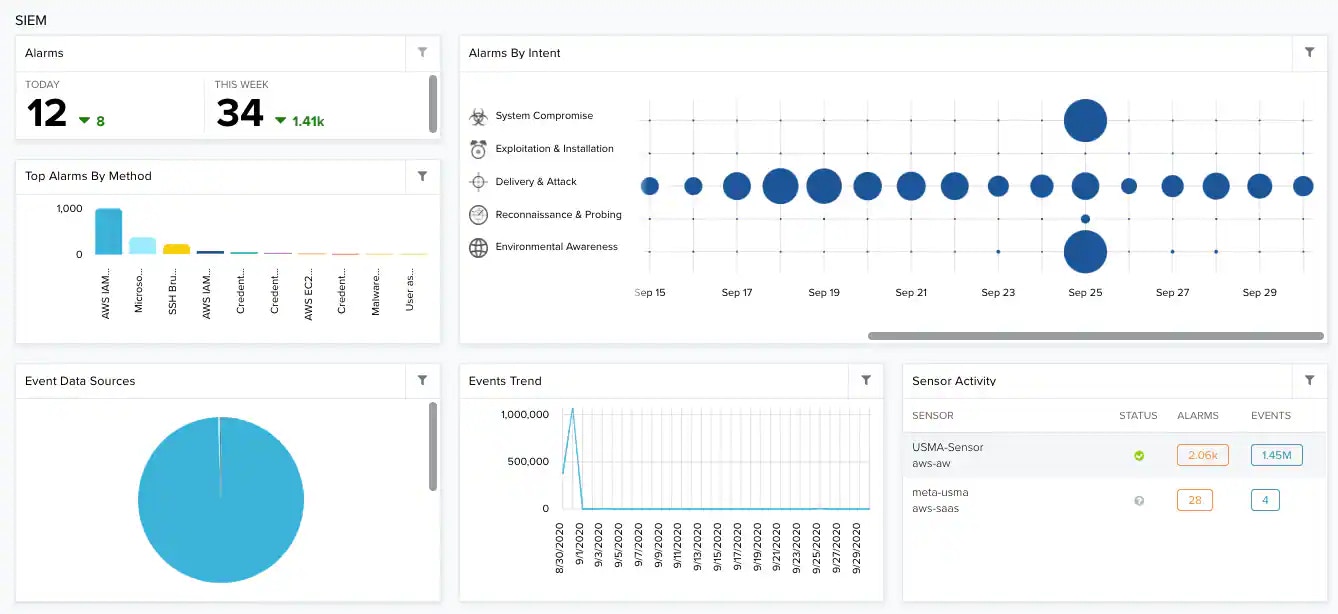Open the 28 alarms badge for meta-usma
Image resolution: width=1338 pixels, height=614 pixels.
click(1194, 500)
